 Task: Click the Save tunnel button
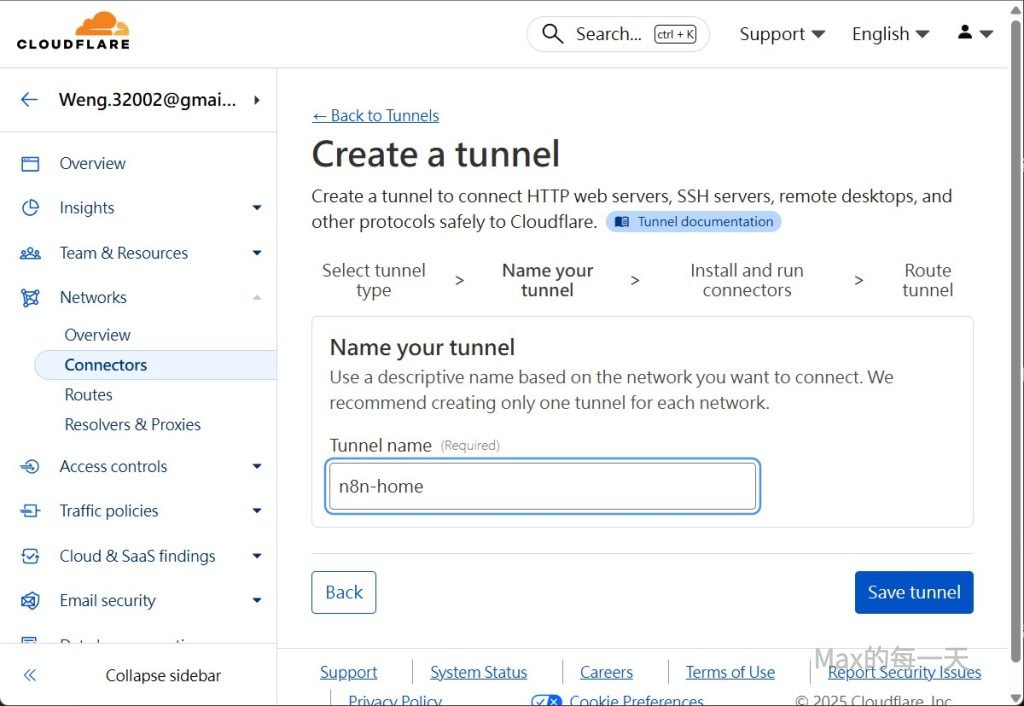913,592
